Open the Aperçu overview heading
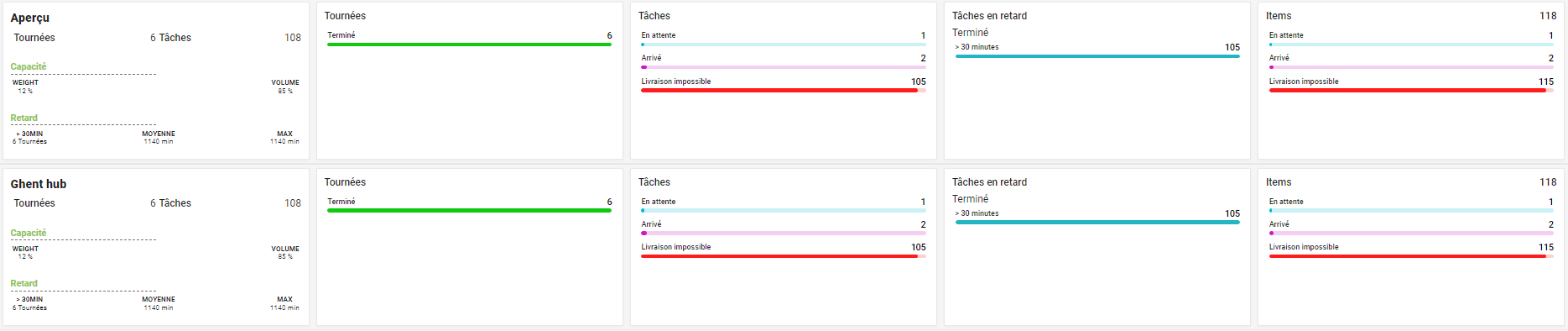 29,18
